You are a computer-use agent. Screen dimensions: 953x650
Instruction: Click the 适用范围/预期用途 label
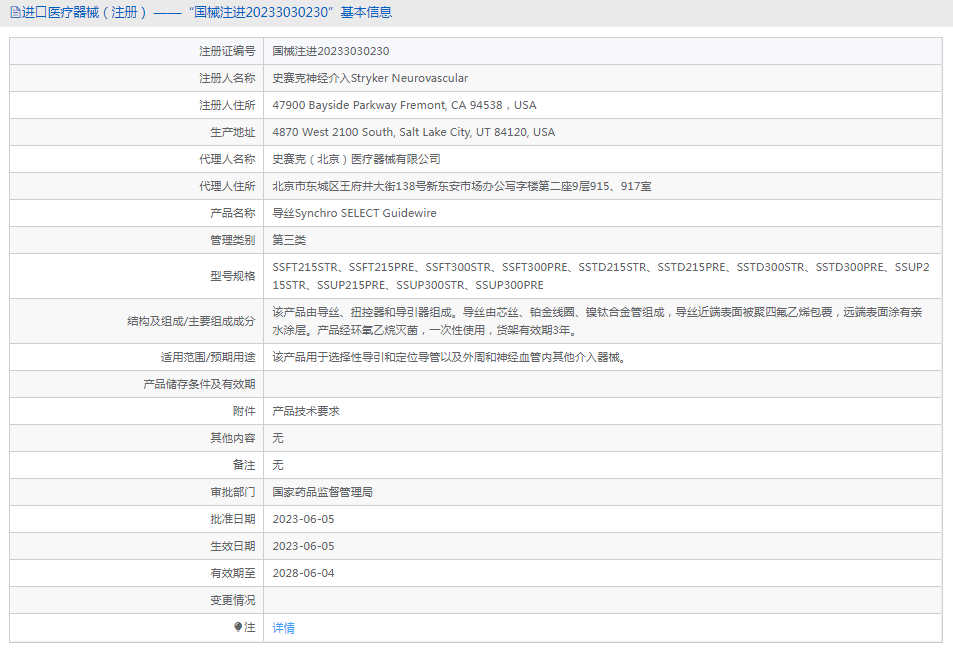(x=208, y=357)
